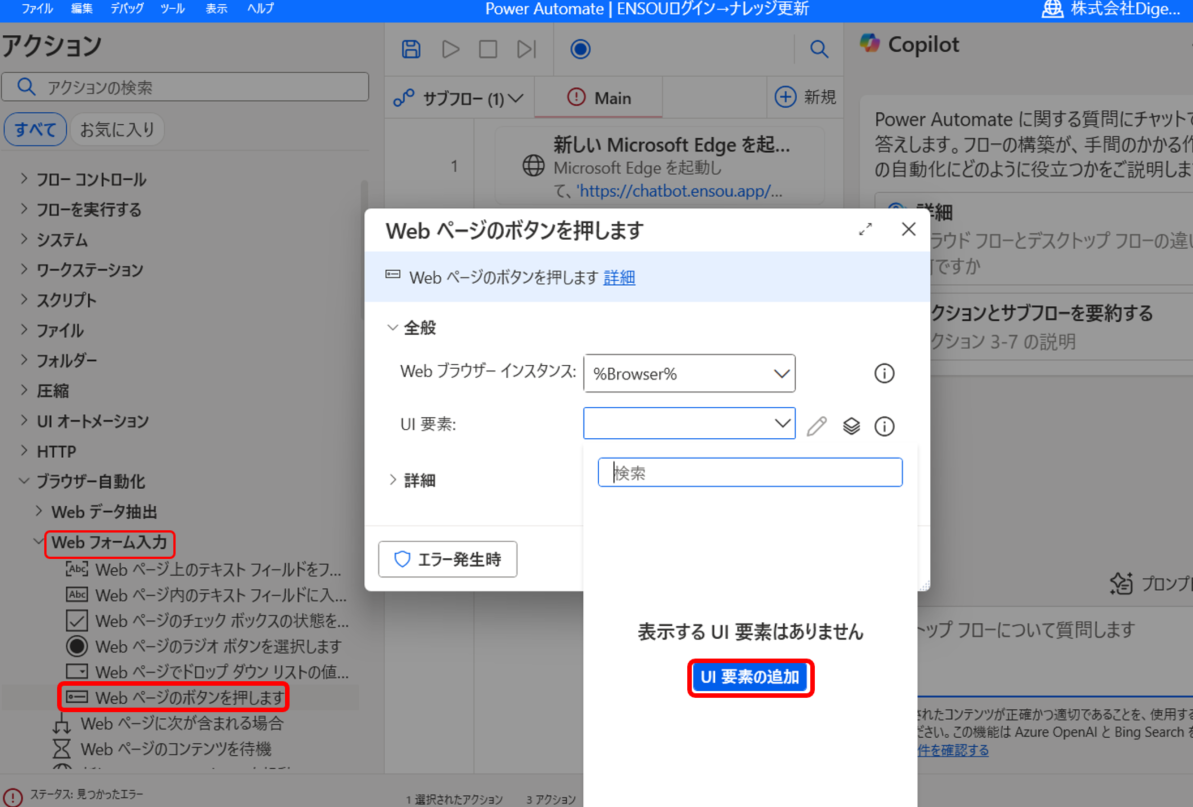Run next action with the step icon

coord(526,49)
